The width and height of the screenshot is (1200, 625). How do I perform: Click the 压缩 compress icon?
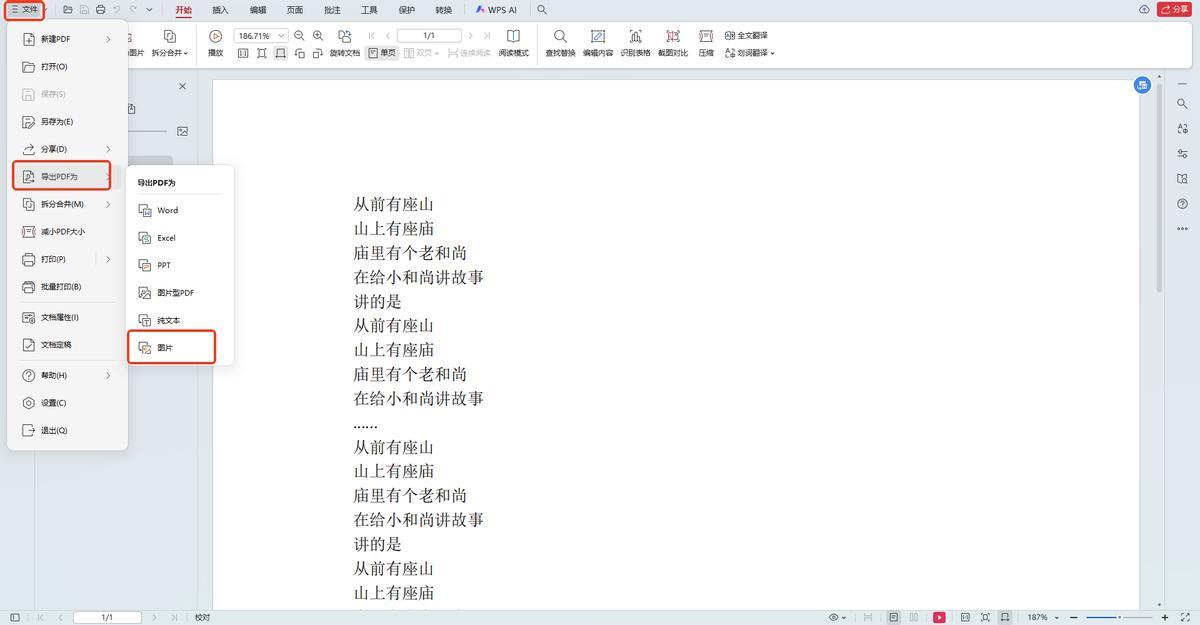pos(706,37)
